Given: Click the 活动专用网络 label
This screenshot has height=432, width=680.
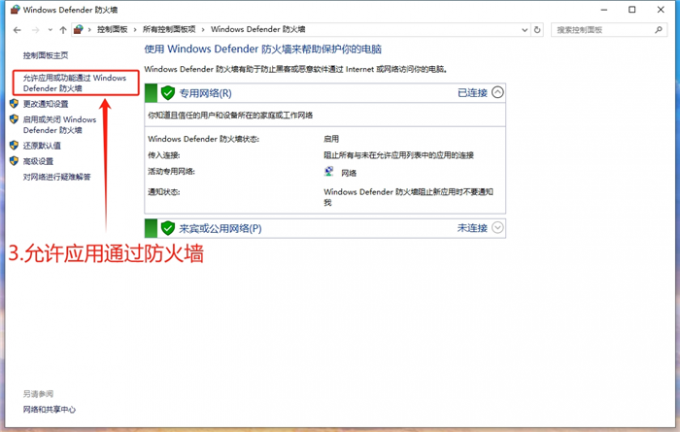Looking at the screenshot, I should [171, 172].
